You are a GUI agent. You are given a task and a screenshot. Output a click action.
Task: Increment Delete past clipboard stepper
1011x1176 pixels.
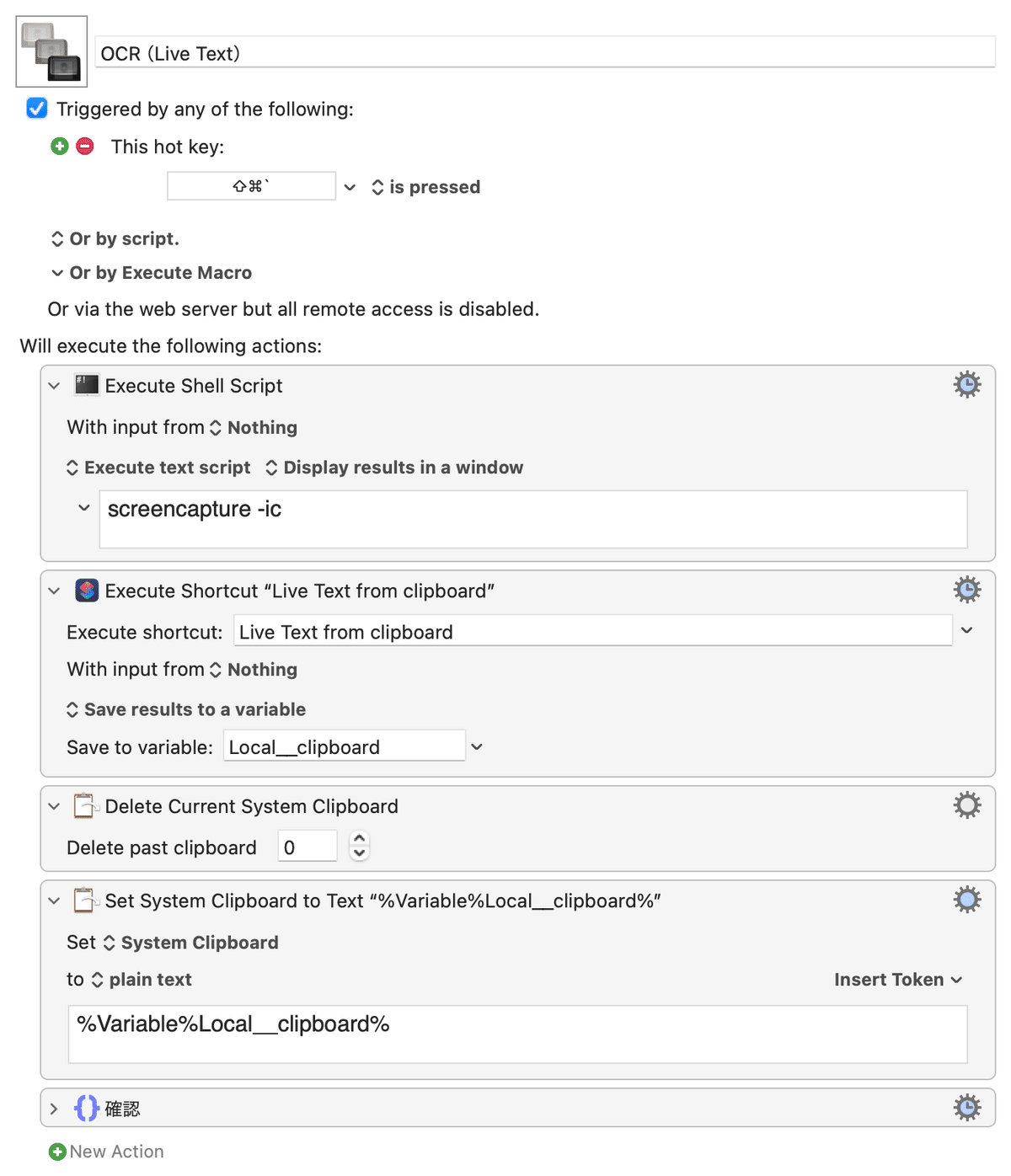(360, 838)
